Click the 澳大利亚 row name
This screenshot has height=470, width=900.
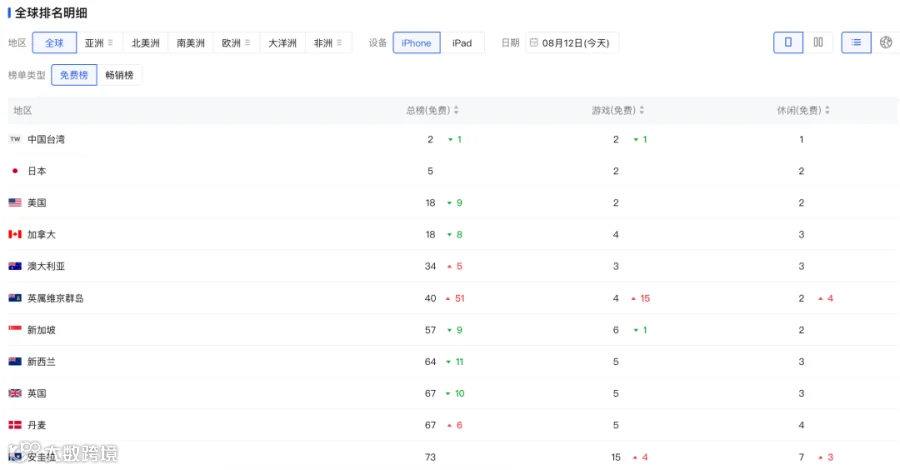[x=46, y=266]
